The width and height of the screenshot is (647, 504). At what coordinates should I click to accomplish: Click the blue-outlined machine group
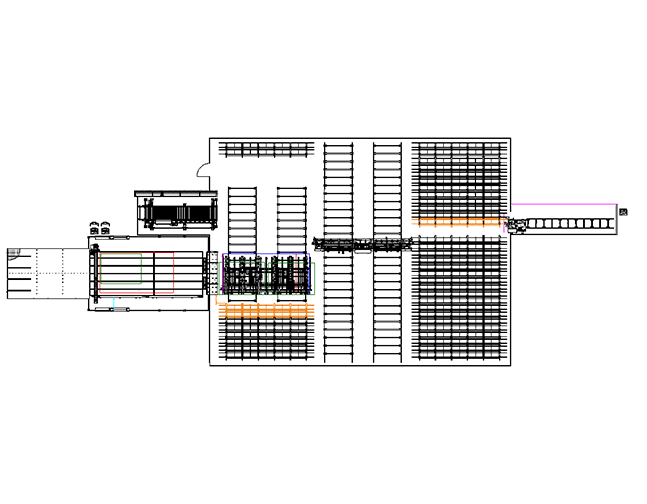point(267,276)
